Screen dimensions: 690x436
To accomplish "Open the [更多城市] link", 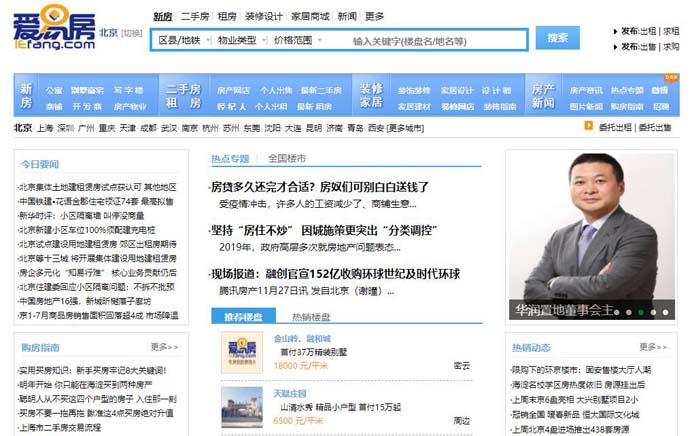I will [x=405, y=128].
